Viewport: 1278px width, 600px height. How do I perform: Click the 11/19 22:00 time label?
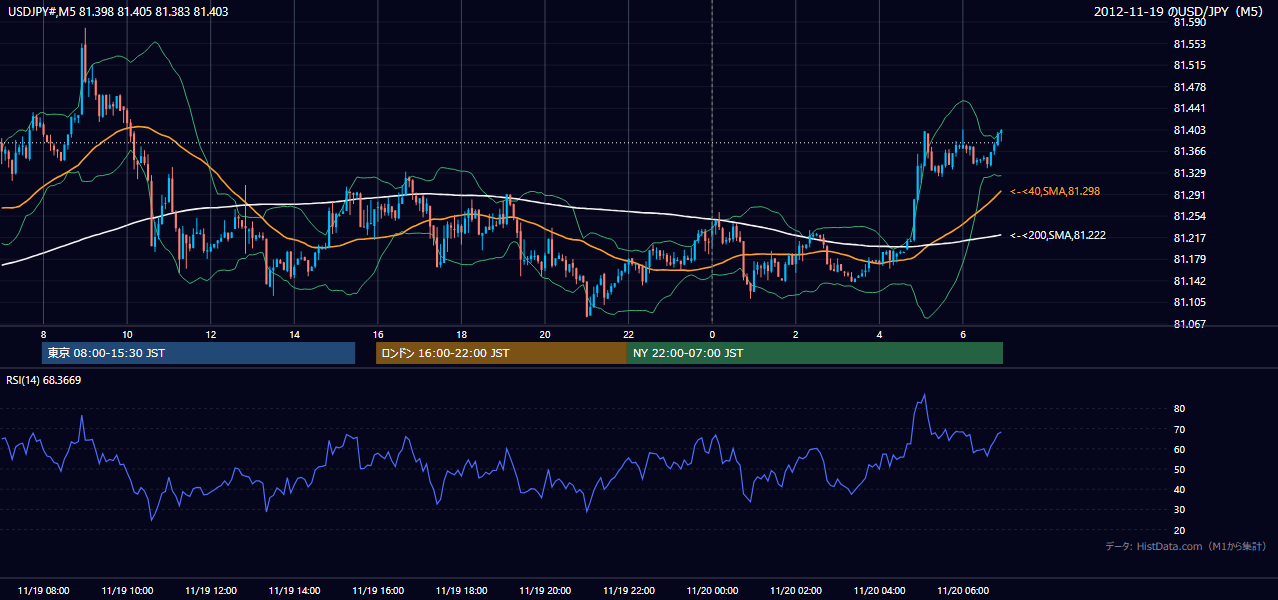click(x=629, y=590)
